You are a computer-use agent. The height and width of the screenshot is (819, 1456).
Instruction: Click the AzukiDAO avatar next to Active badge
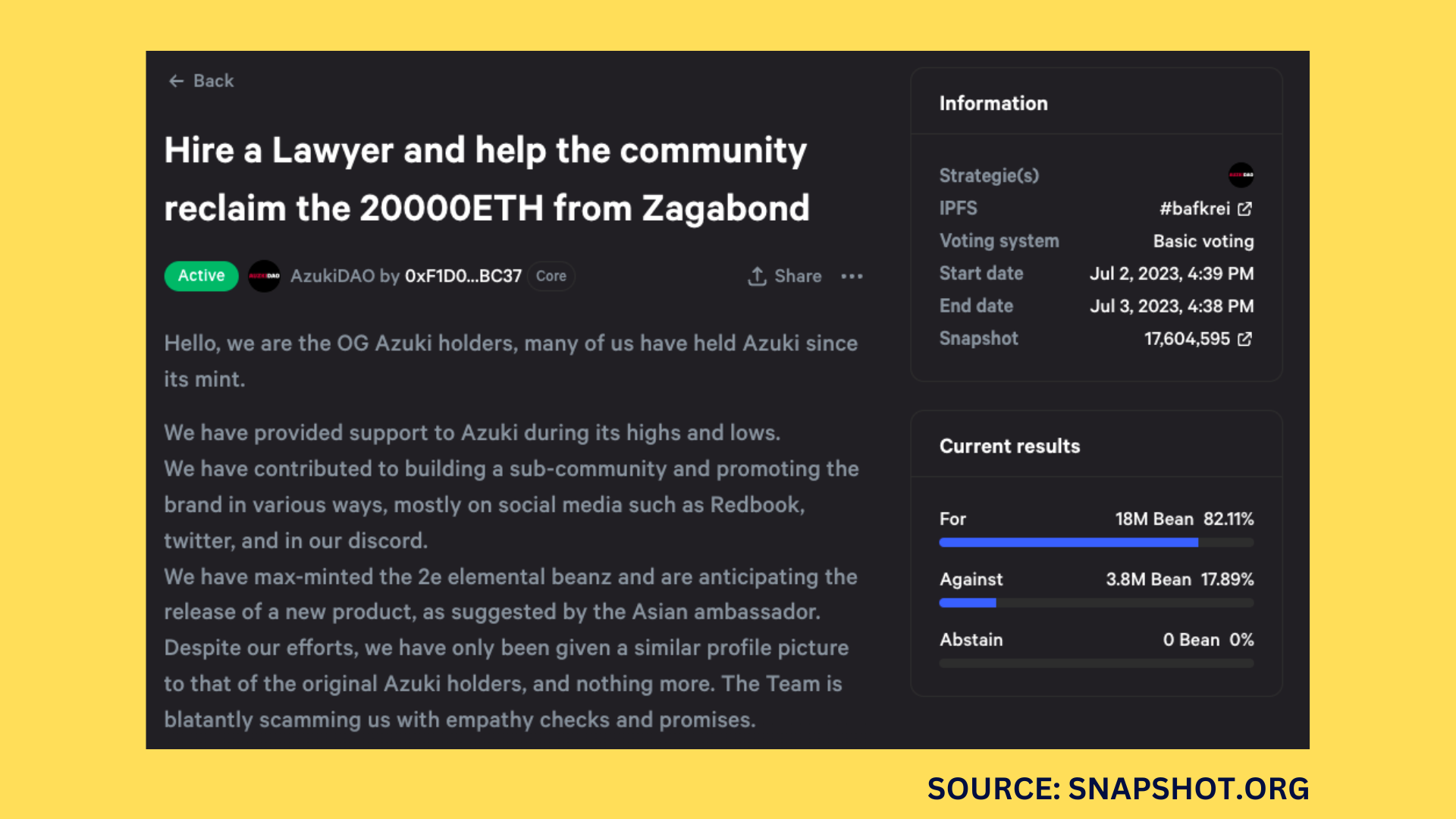point(264,276)
